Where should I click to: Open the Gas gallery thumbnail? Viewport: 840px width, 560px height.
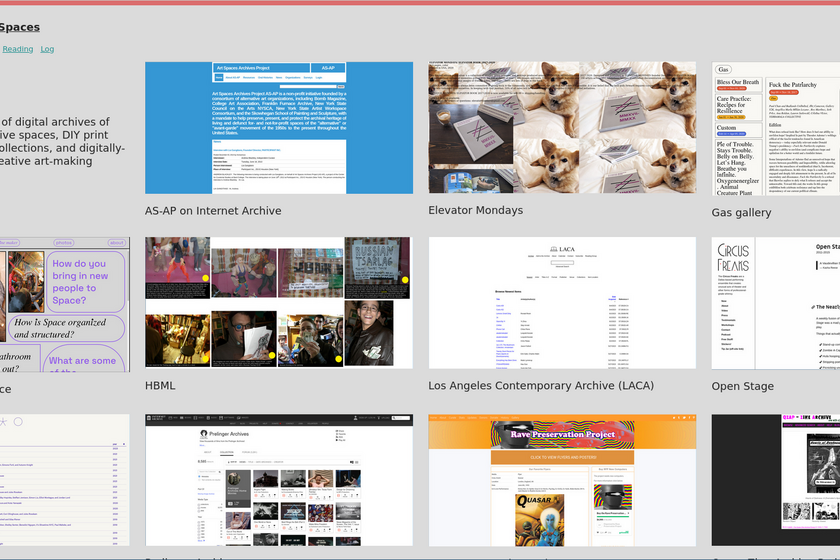click(x=776, y=128)
